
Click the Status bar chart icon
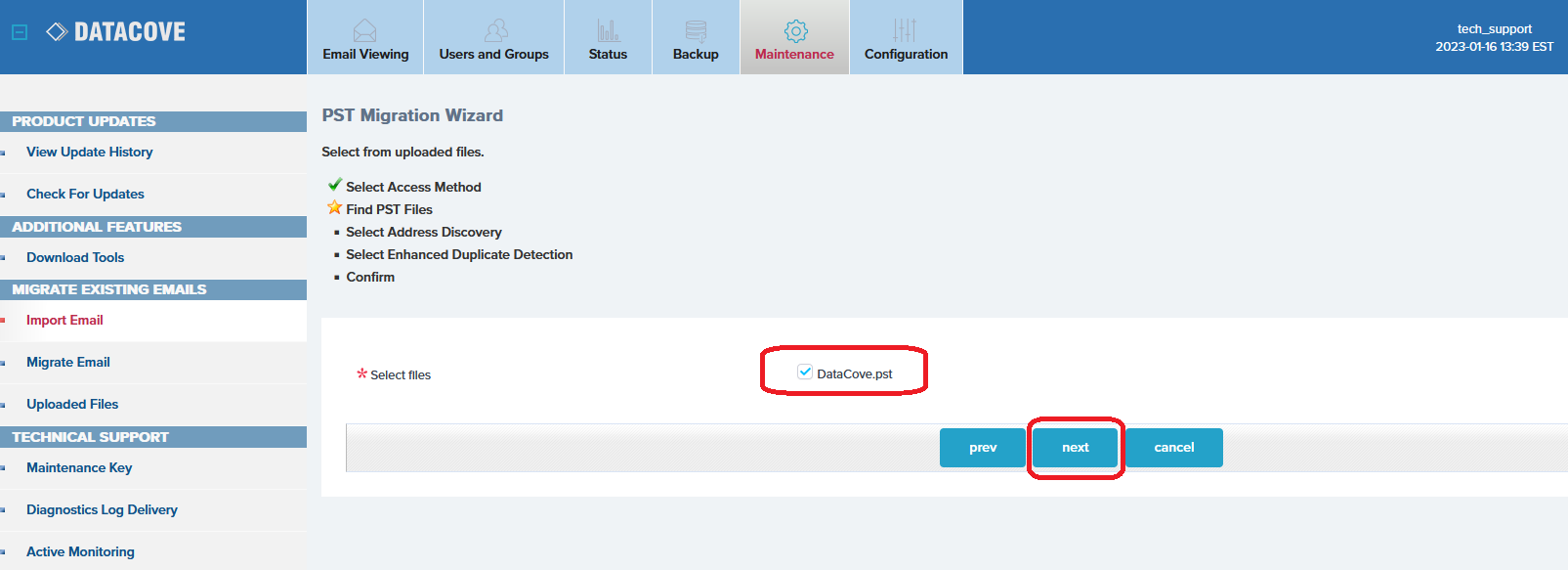click(608, 30)
